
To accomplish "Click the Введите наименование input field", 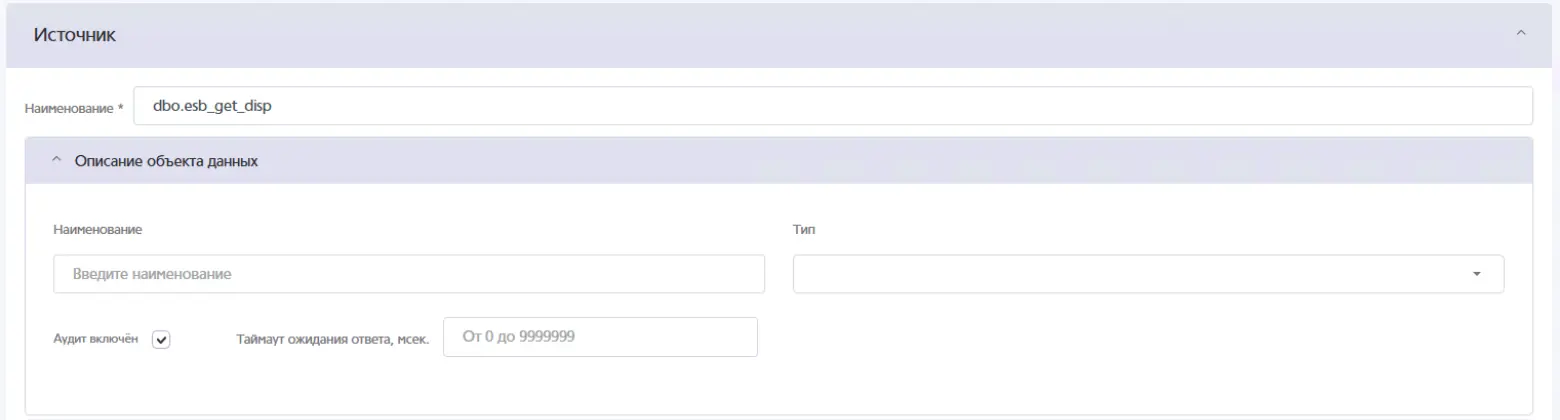I will [409, 274].
